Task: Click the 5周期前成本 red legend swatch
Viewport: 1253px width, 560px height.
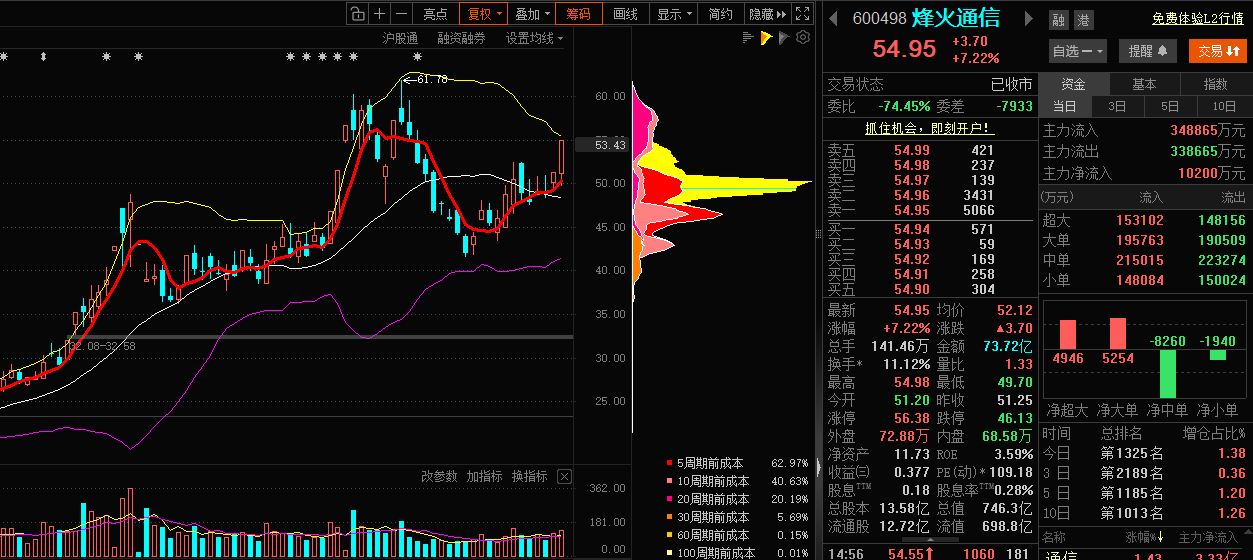Action: (x=669, y=463)
